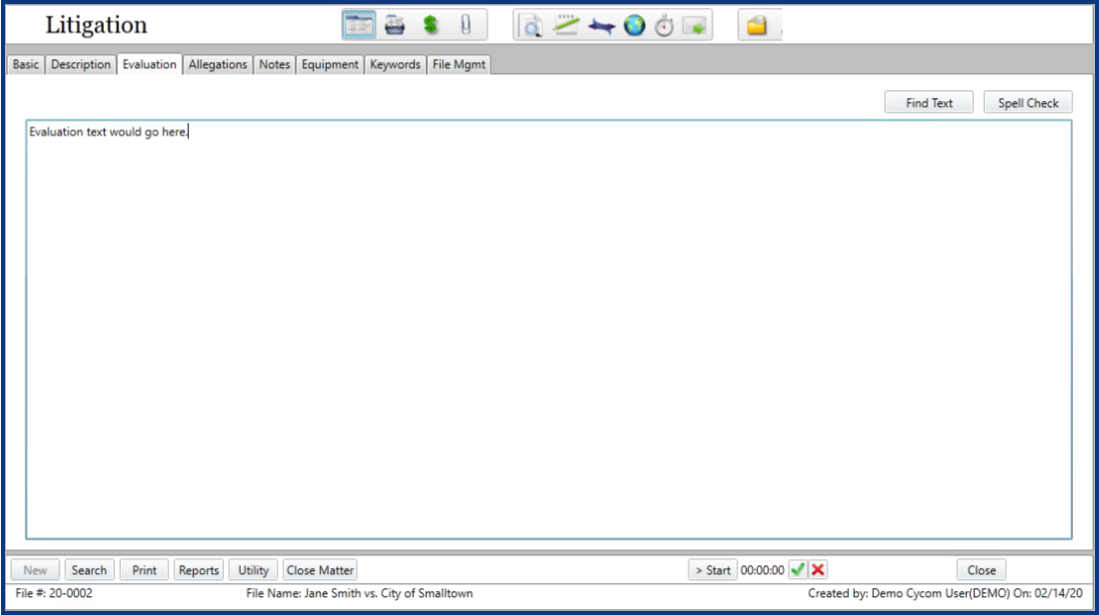Go to the Allegations tab
The width and height of the screenshot is (1099, 615).
click(x=218, y=65)
